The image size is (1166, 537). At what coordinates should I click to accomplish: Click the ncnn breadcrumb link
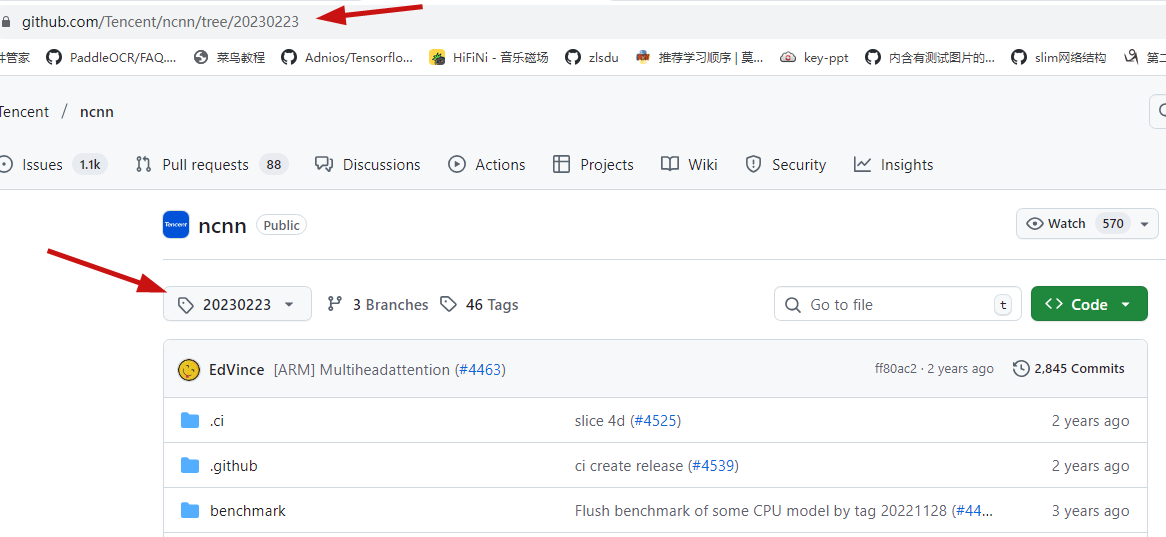pyautogui.click(x=97, y=112)
